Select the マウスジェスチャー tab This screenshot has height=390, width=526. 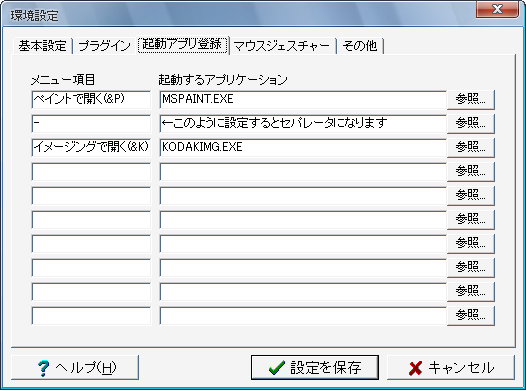click(x=282, y=46)
